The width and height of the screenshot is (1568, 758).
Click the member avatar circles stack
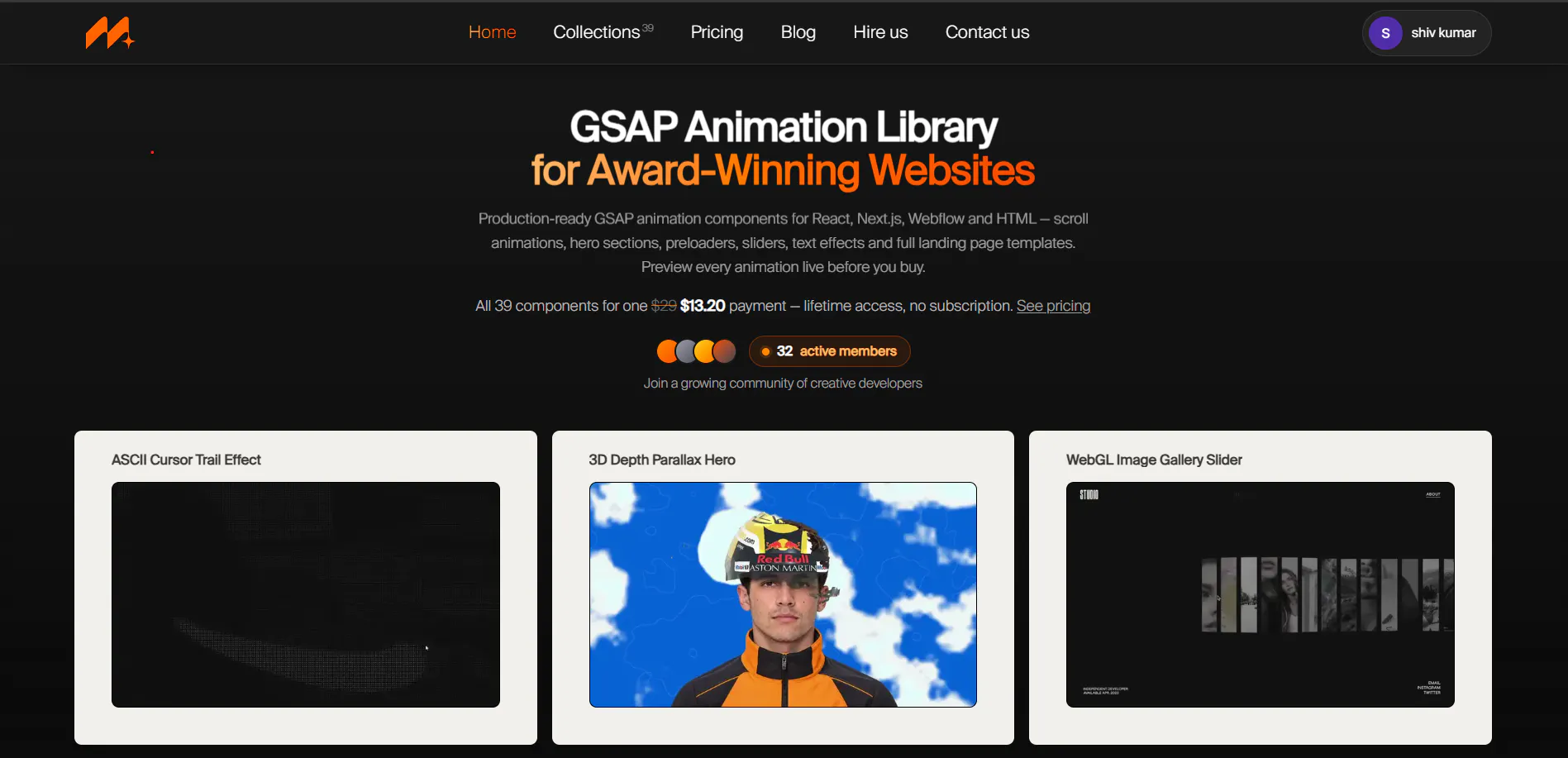(x=696, y=351)
